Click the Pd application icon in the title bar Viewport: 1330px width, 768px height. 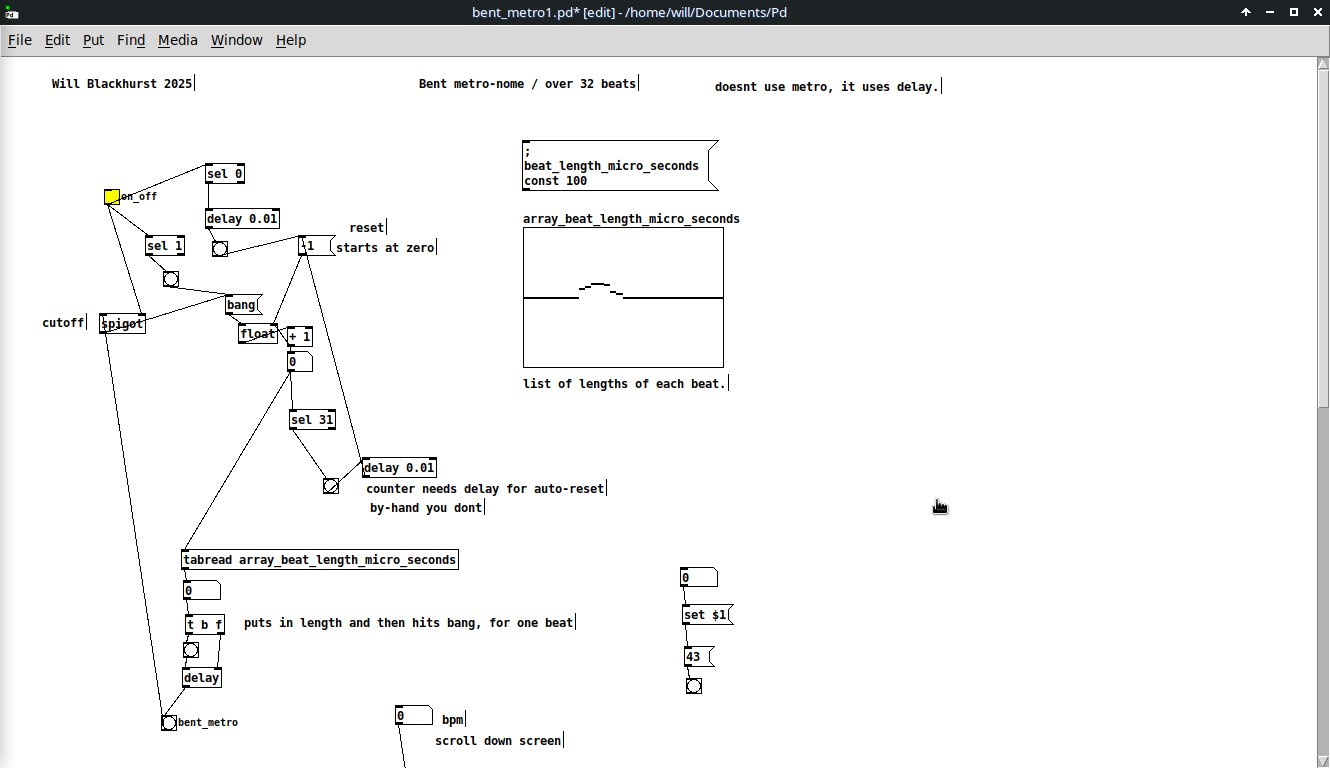click(11, 12)
